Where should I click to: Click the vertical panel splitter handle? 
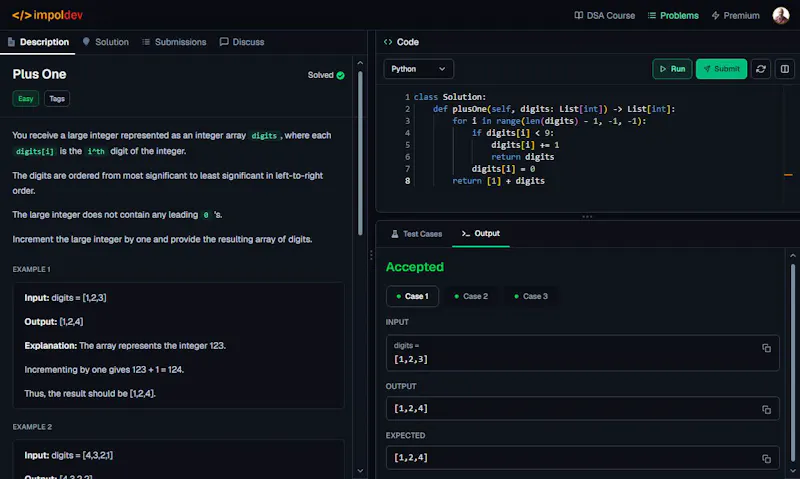pos(371,255)
